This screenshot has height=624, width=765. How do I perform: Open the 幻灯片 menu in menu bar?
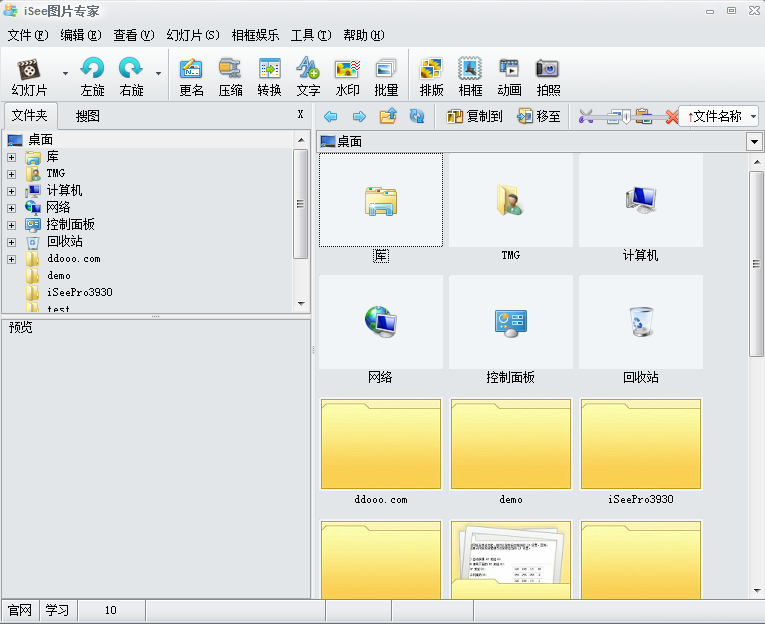coord(193,35)
